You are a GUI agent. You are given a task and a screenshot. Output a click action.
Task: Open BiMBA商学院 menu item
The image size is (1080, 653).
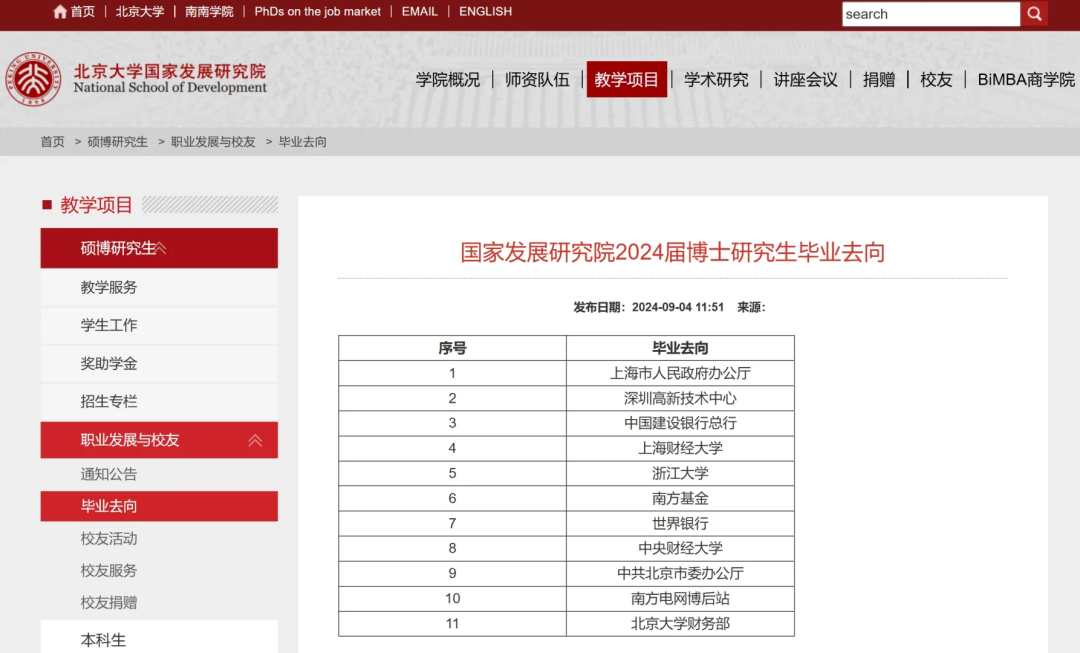[1026, 80]
